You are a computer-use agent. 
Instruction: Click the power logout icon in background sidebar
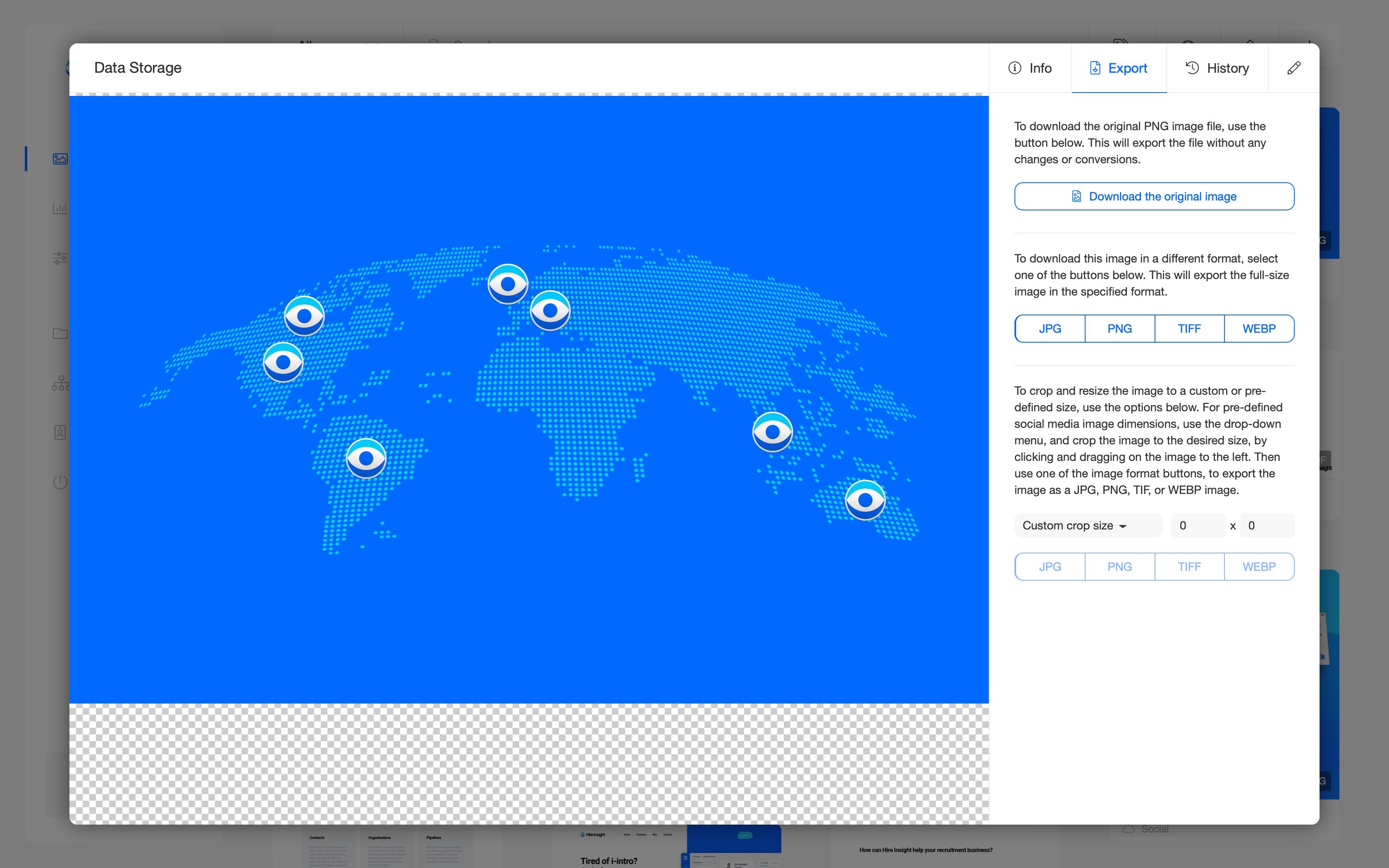click(60, 482)
